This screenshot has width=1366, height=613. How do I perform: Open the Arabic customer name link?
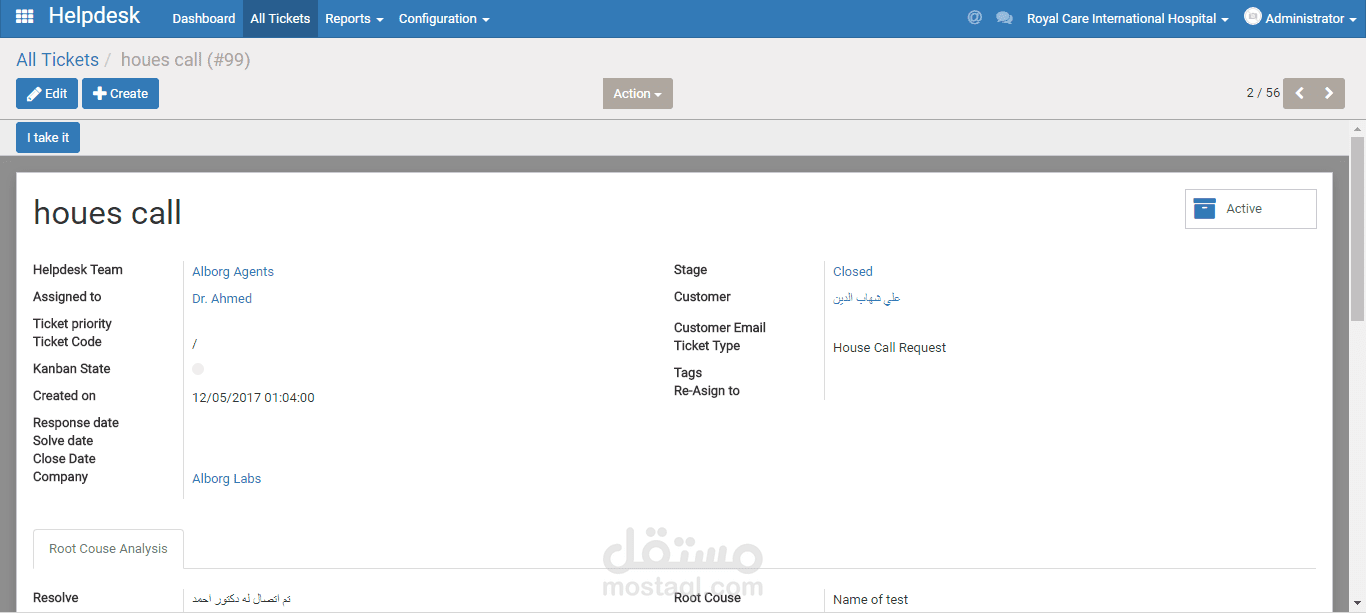(x=867, y=298)
